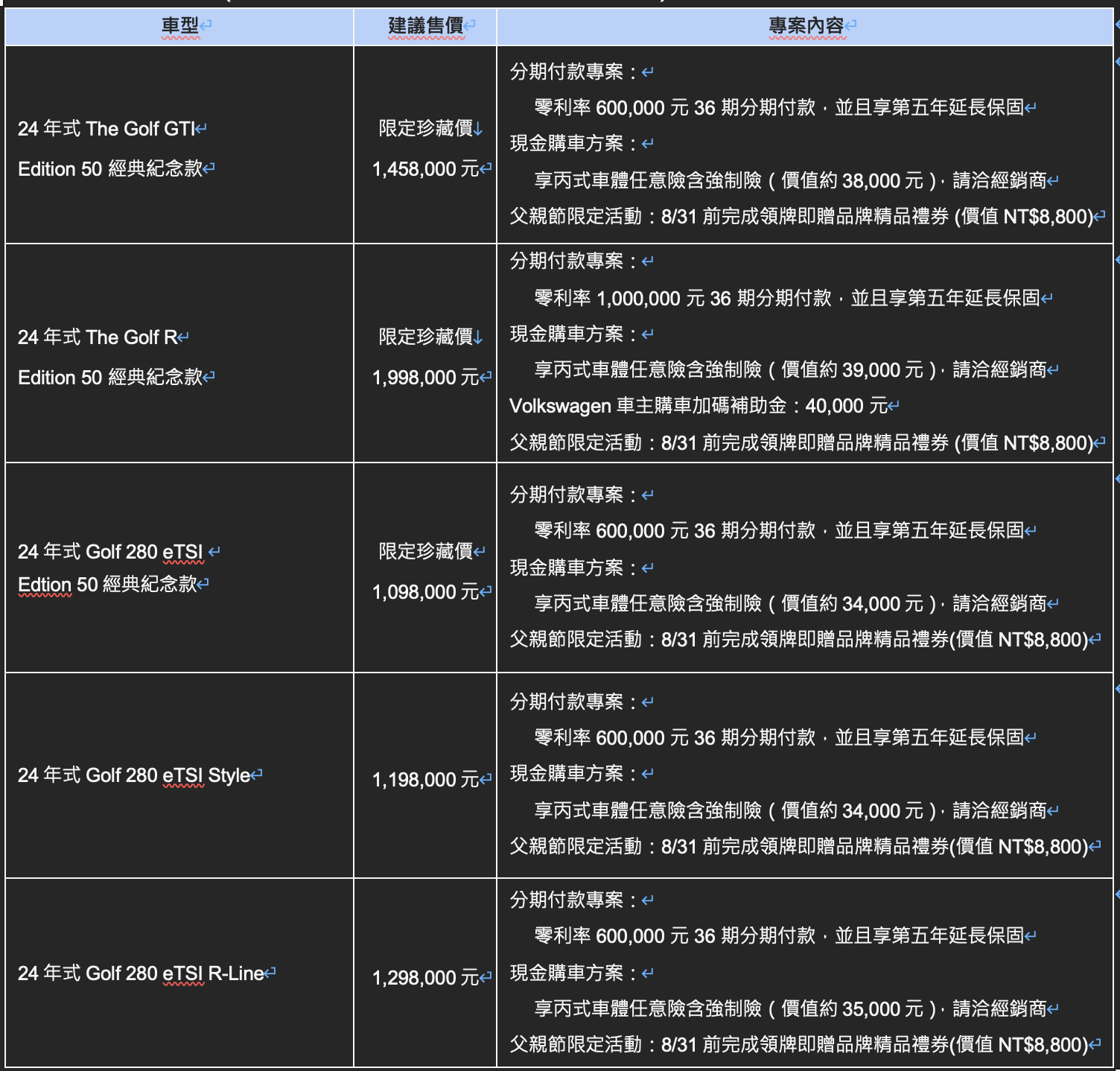Click the 1,998,000 元 price
This screenshot has width=1120, height=1071.
click(425, 378)
